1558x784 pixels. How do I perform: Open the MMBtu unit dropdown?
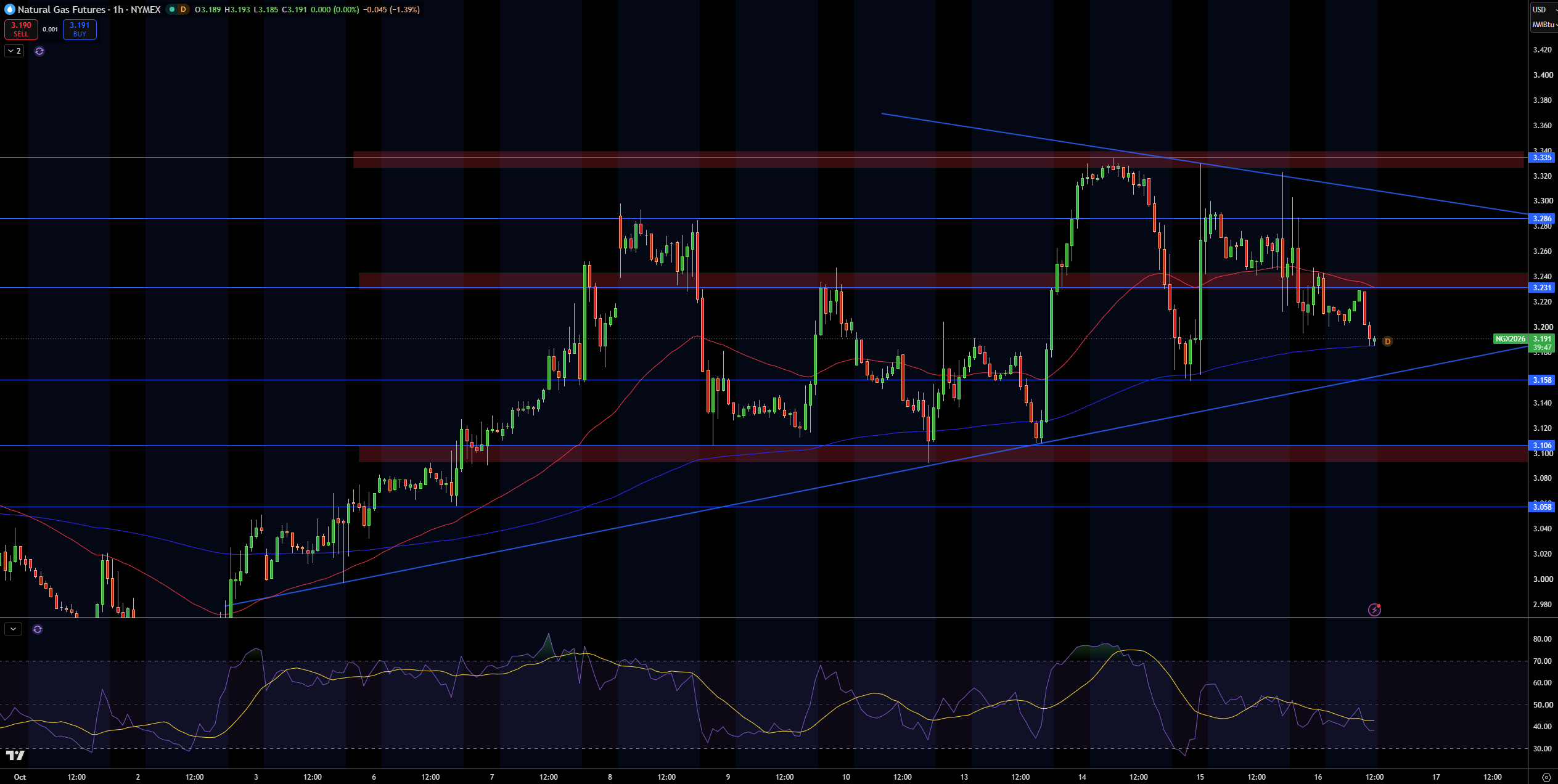coord(1544,25)
